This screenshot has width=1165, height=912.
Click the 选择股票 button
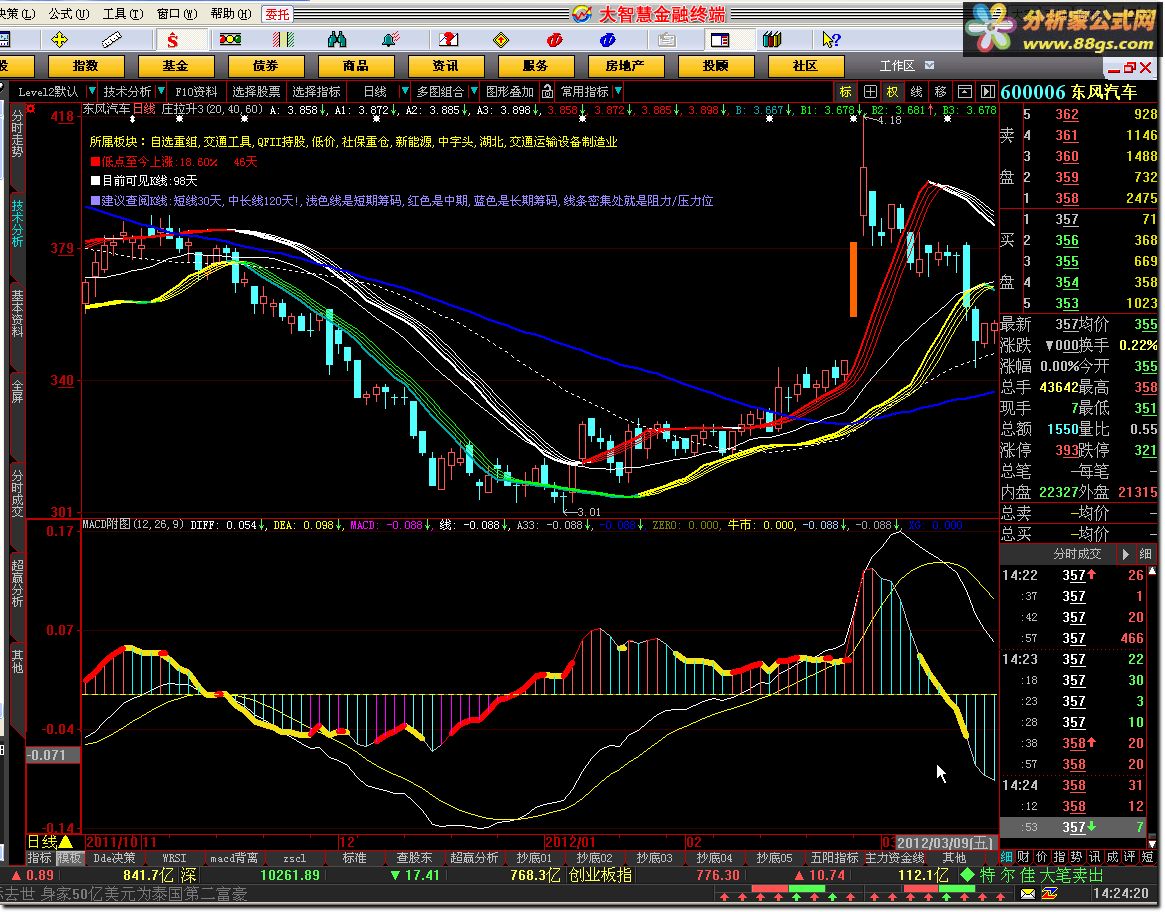click(x=256, y=91)
